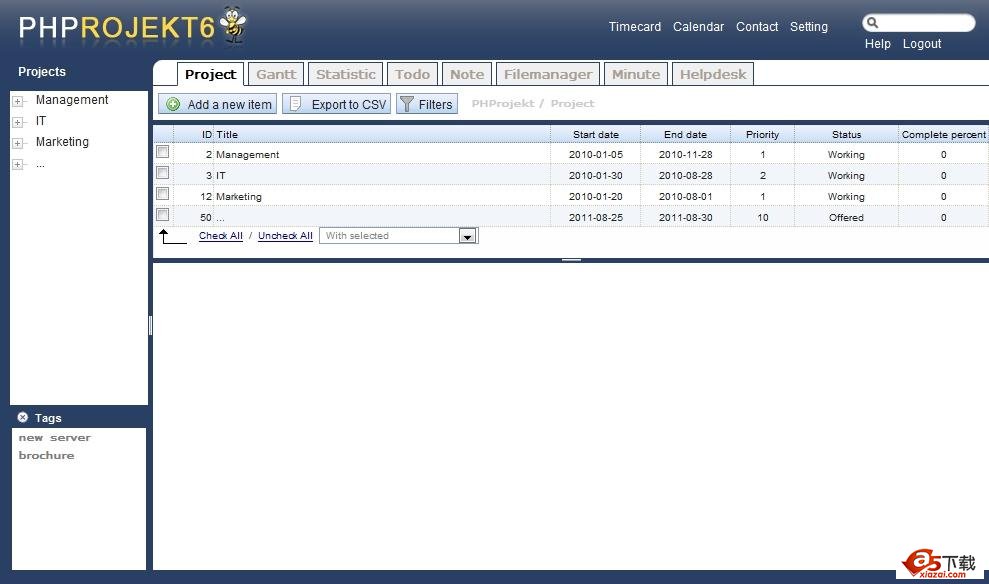Click the 'brochure' tag
Screen dimensions: 989x584
click(x=46, y=455)
